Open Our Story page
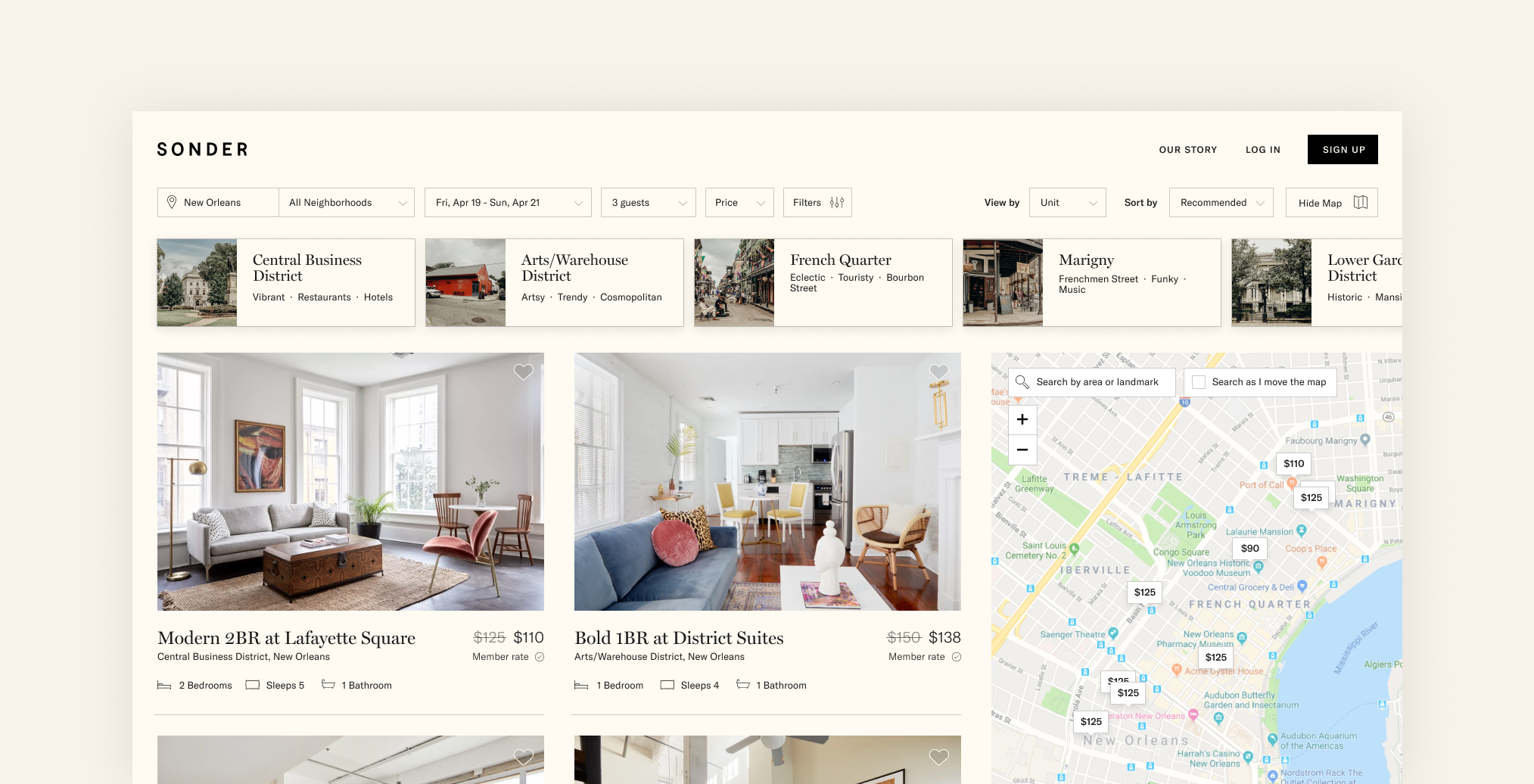The width and height of the screenshot is (1534, 784). (1188, 150)
